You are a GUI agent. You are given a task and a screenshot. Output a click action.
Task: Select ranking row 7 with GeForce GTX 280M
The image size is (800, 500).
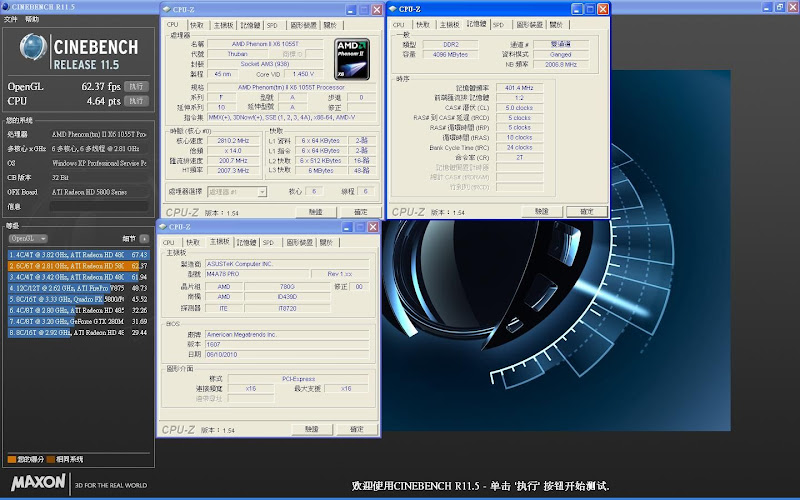pos(79,321)
